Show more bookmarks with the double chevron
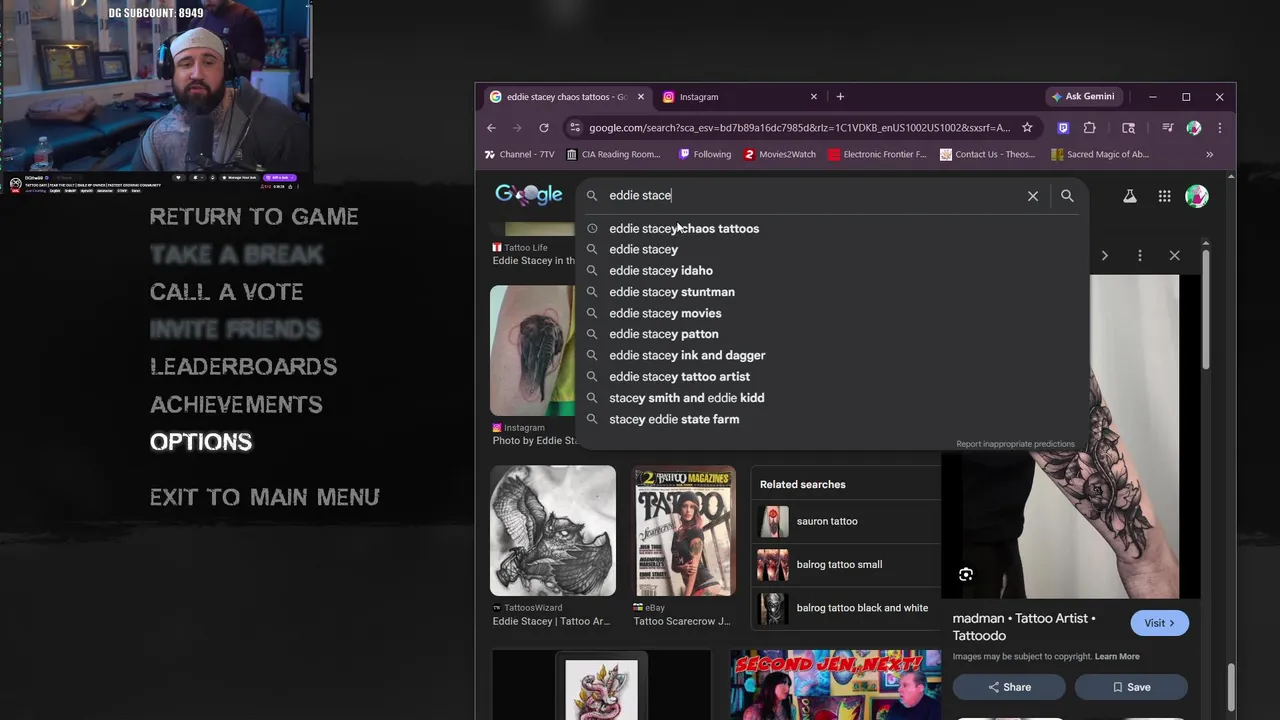1280x720 pixels. point(1210,155)
